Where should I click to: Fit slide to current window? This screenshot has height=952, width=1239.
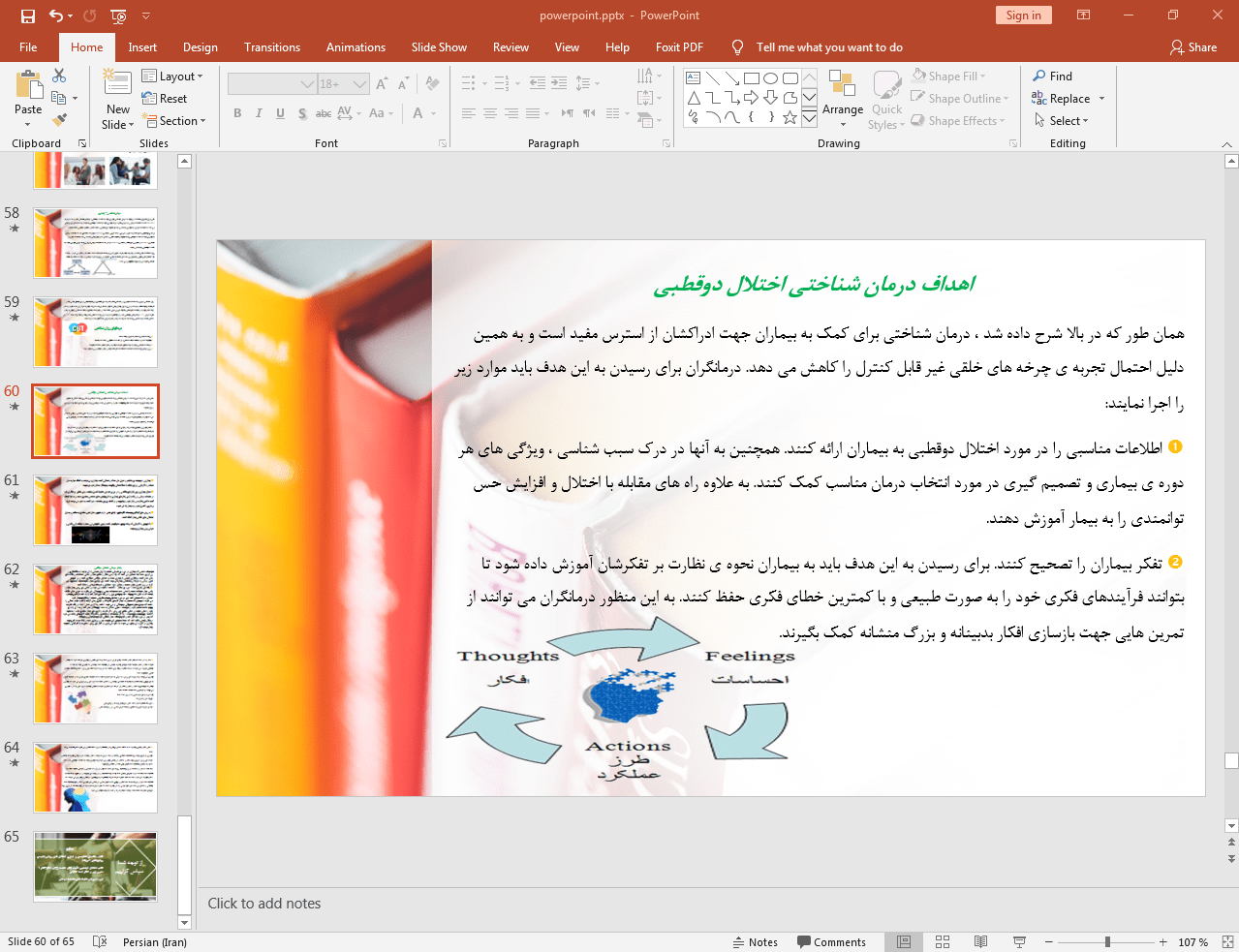(x=1227, y=941)
